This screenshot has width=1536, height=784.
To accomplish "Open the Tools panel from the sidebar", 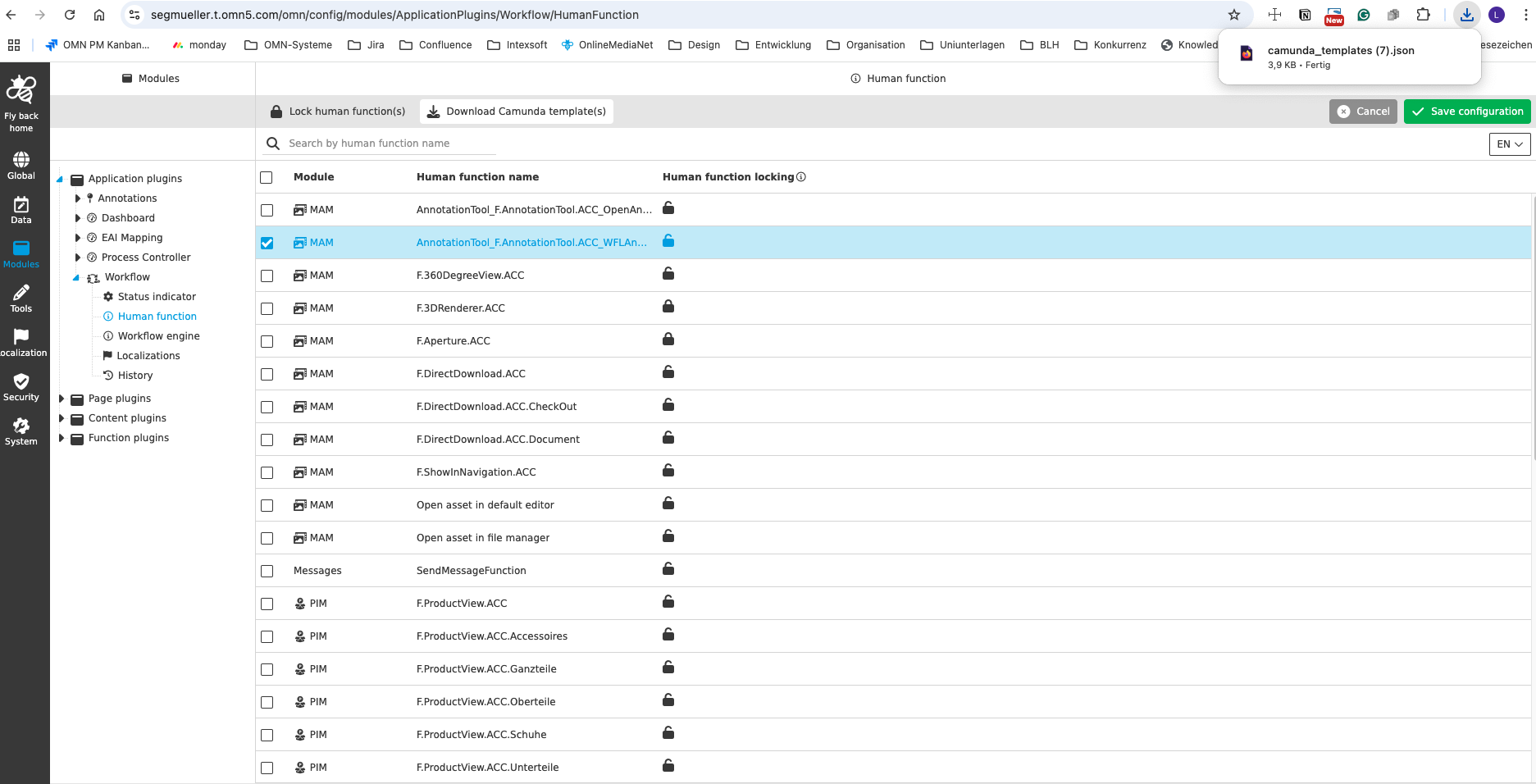I will point(21,297).
